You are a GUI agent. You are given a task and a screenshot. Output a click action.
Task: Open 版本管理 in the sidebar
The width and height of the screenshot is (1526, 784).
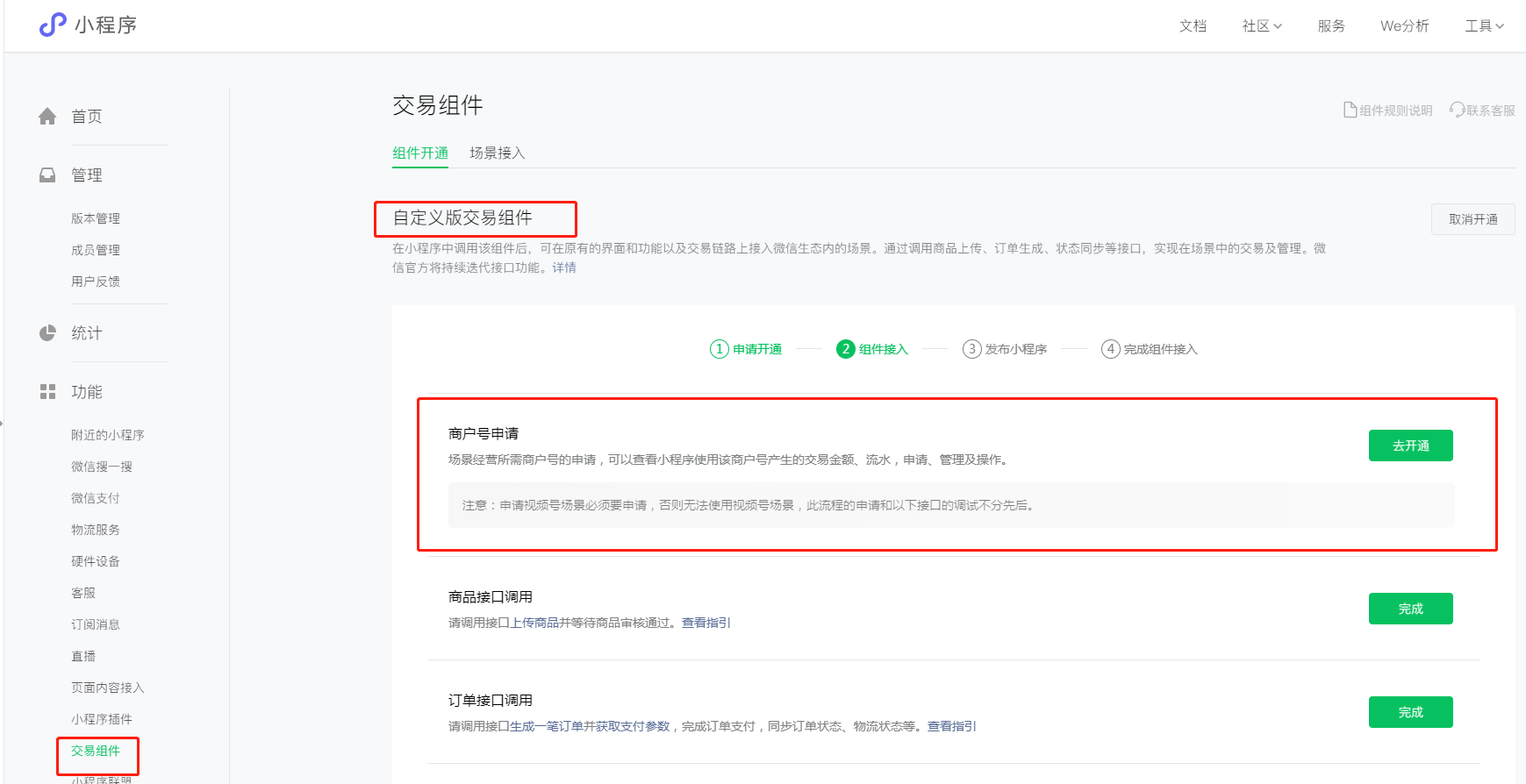point(96,218)
